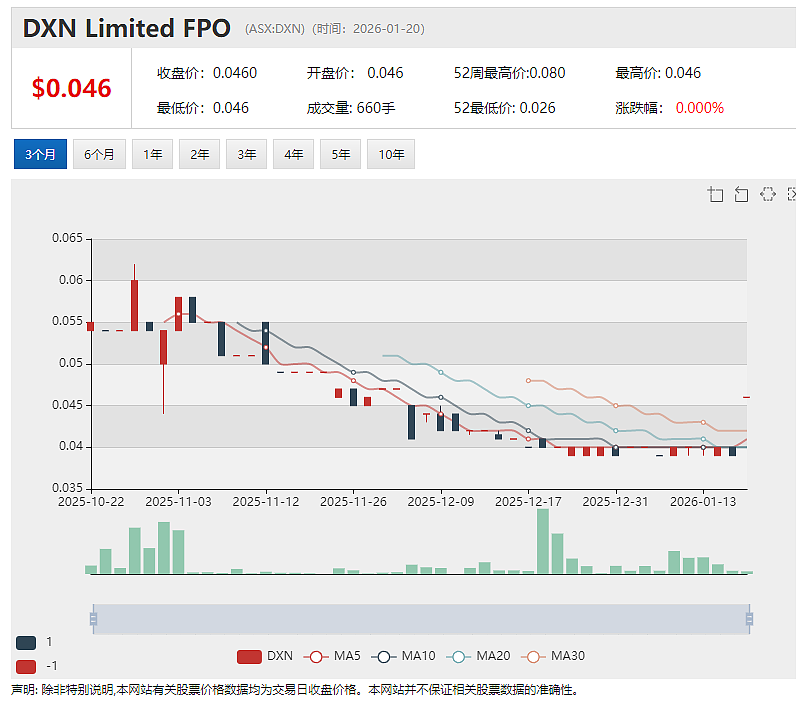Screen dimensions: 806x707
Task: Select the 4年 range tab
Action: coord(294,154)
